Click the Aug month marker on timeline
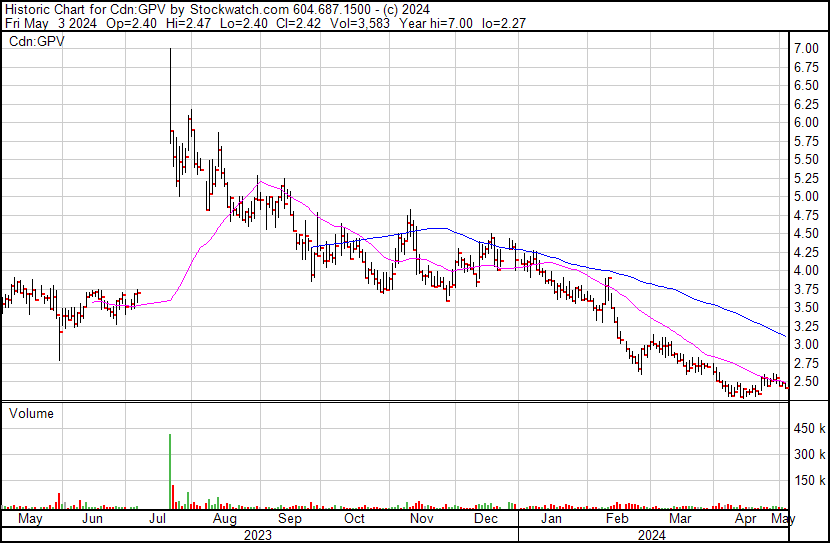 tap(224, 519)
